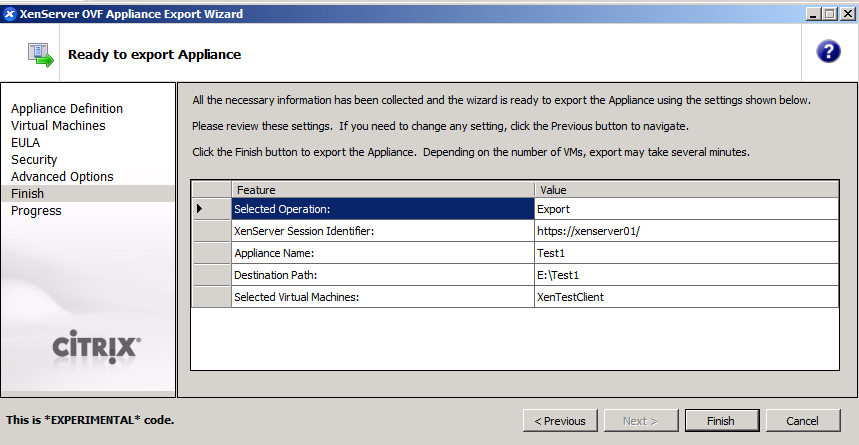The image size is (859, 445).
Task: Open the Advanced Options step
Action: (x=62, y=176)
